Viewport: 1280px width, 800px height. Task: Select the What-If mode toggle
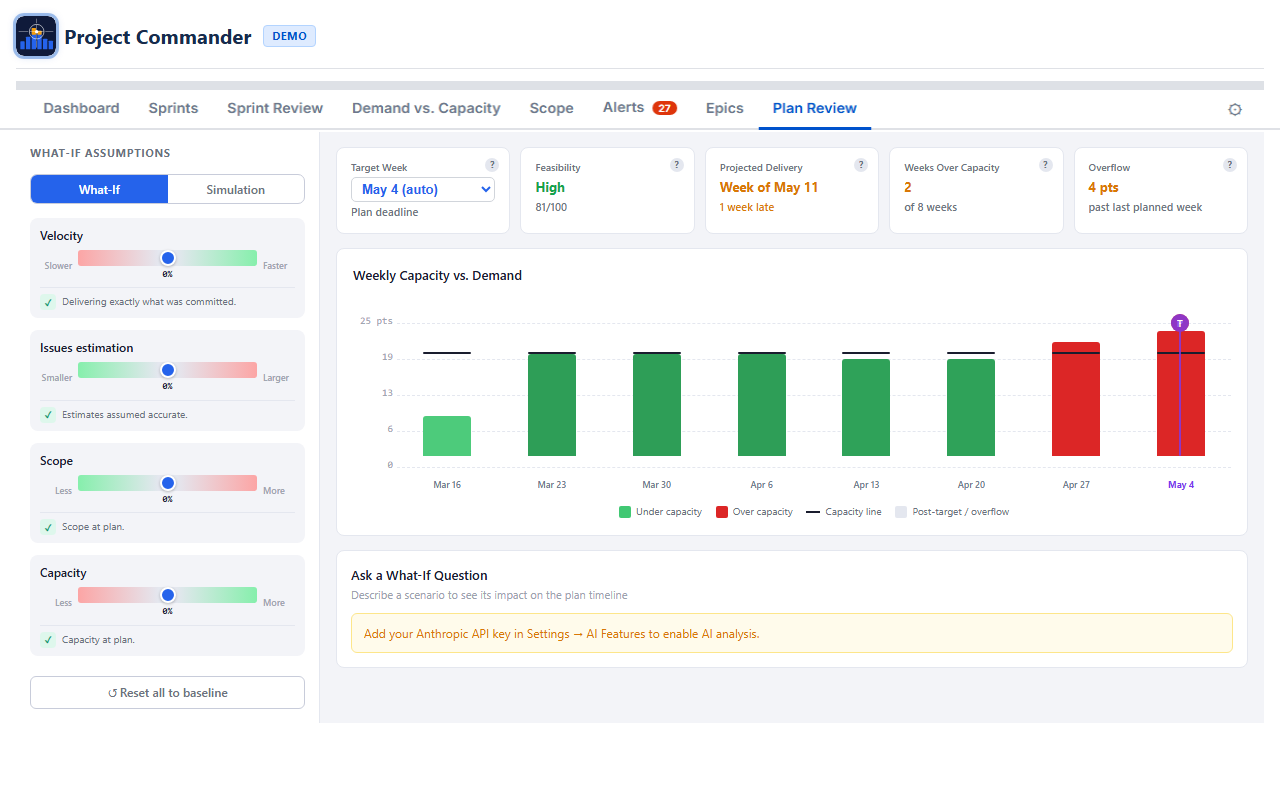pos(99,189)
